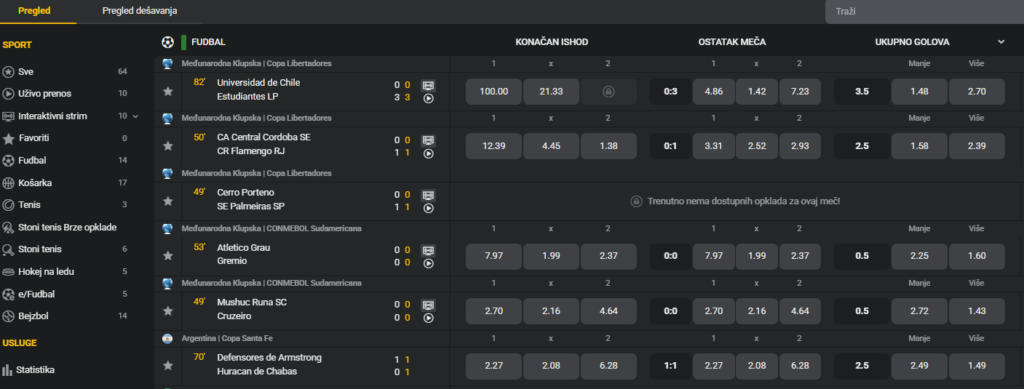
Task: Click the Traži search field
Action: (925, 12)
